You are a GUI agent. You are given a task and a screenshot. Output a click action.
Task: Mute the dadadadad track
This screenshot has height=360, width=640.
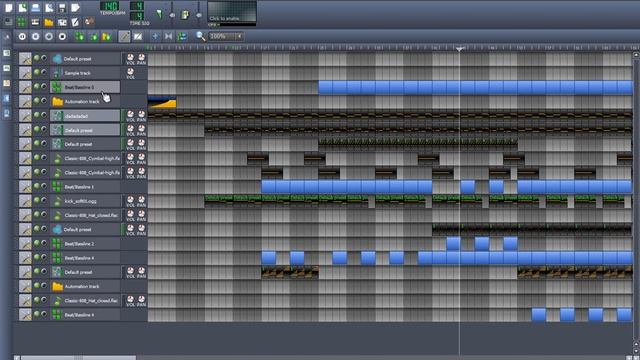point(37,115)
